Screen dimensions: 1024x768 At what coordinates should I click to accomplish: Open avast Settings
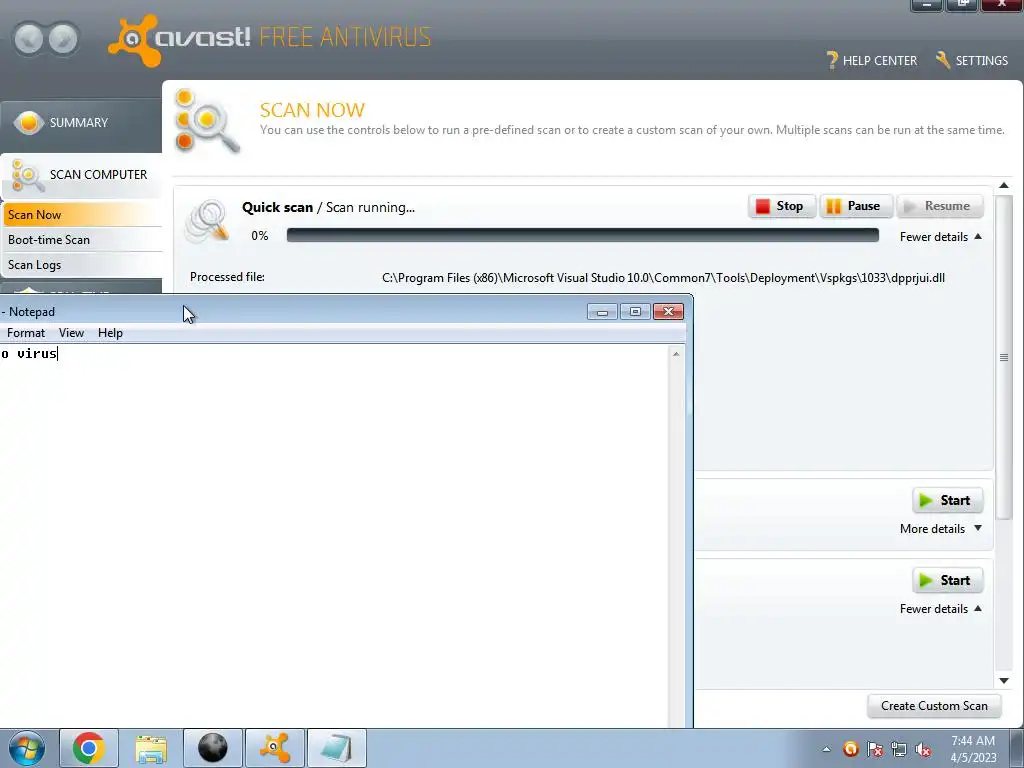972,61
